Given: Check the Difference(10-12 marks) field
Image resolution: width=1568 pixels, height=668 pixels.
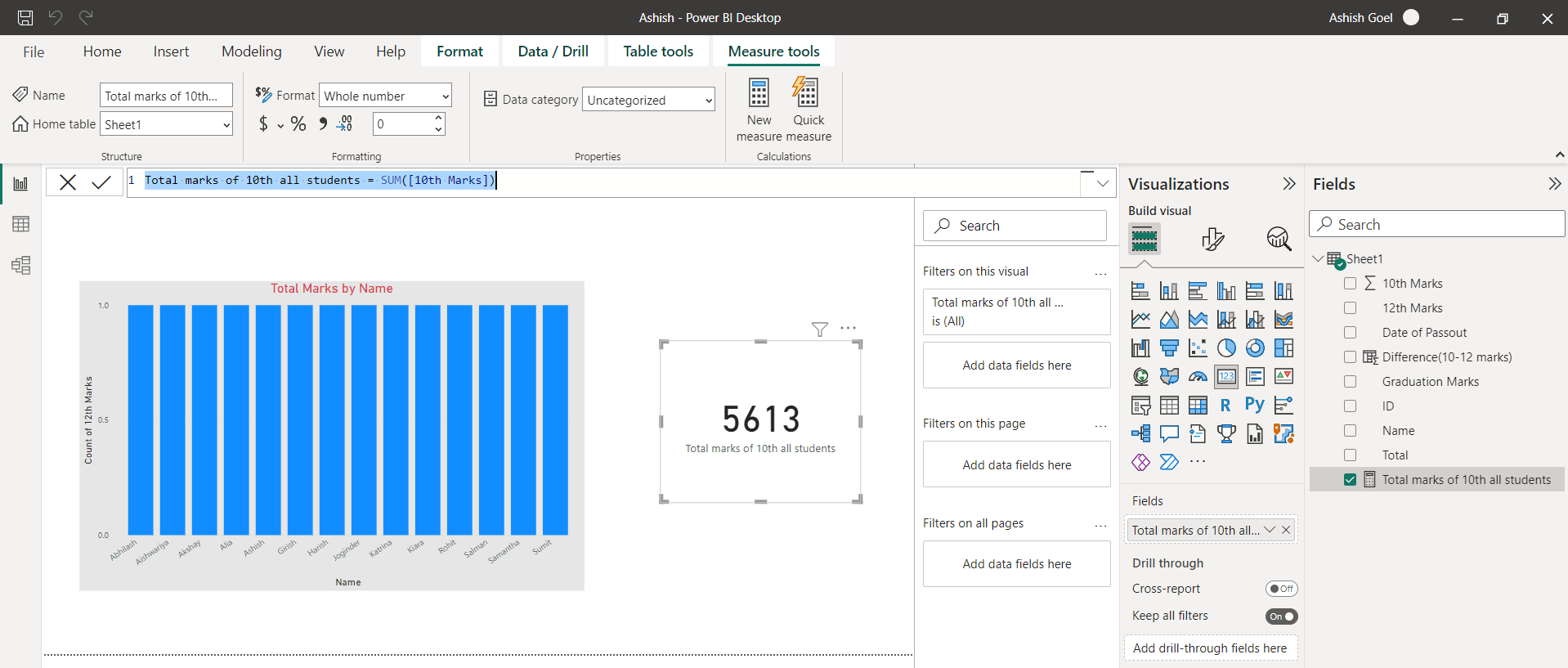Looking at the screenshot, I should pos(1350,356).
